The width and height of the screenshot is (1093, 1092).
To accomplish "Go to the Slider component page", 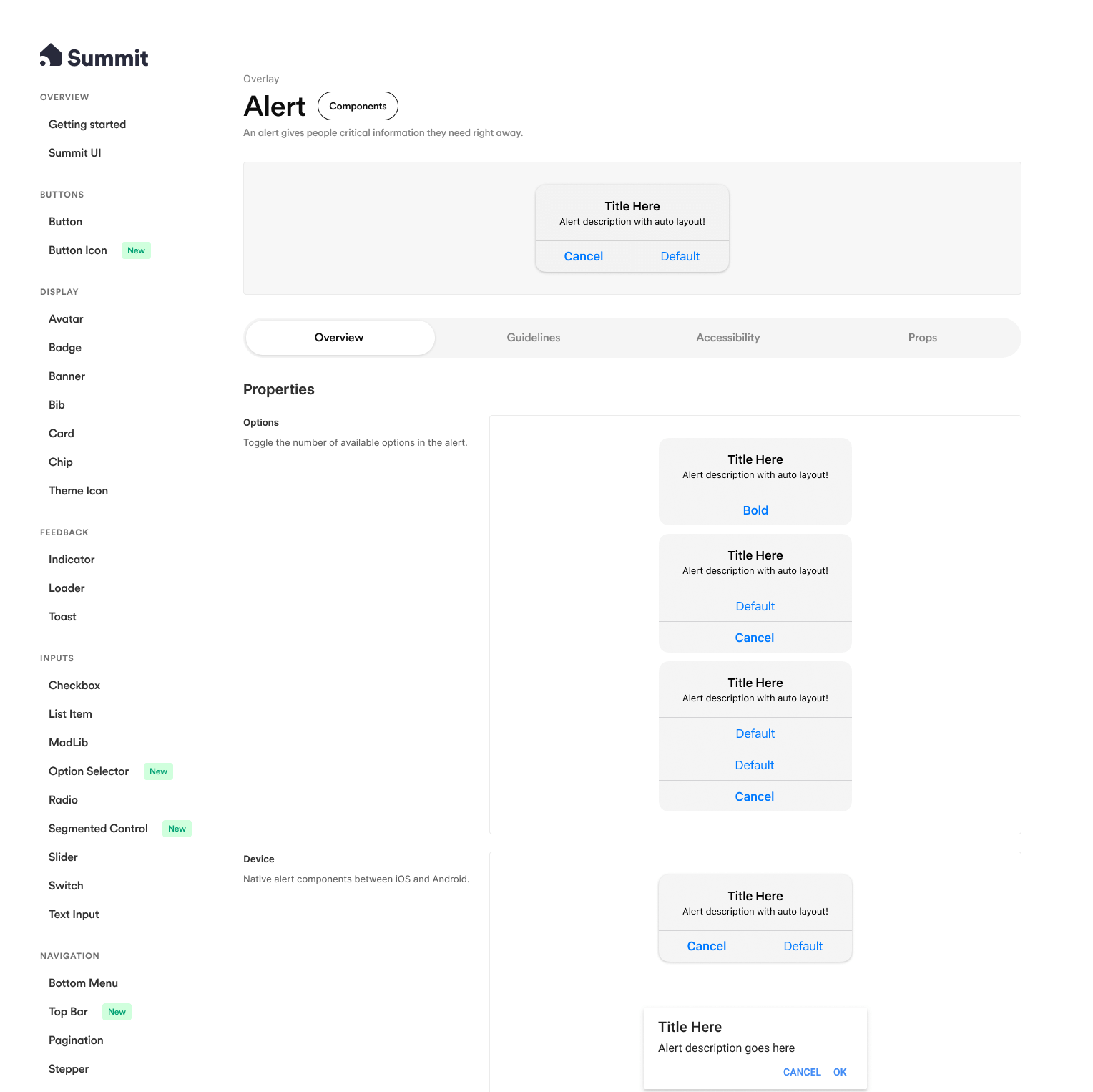I will point(63,857).
